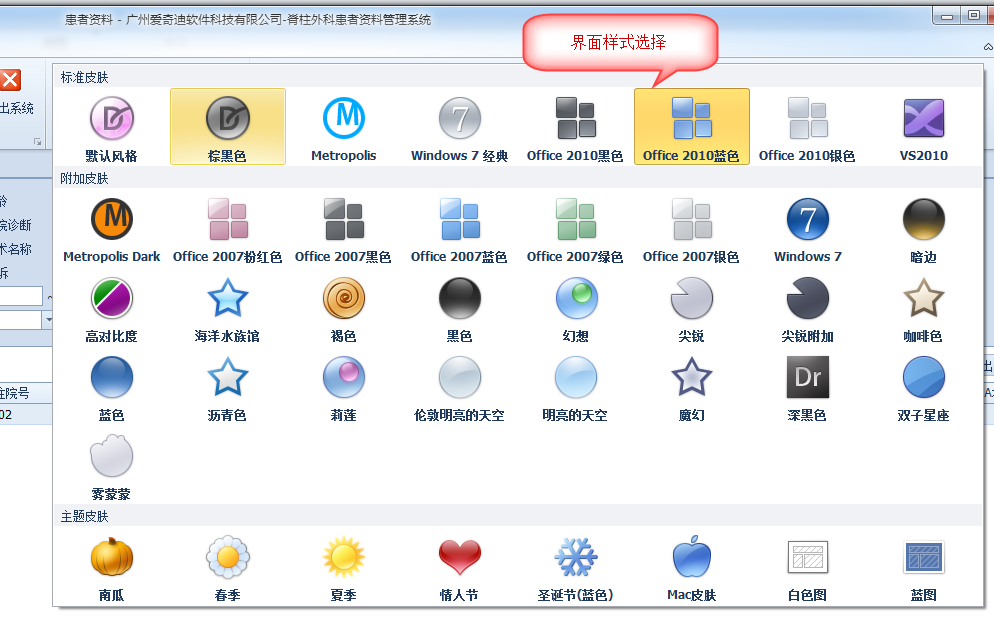Collapse the ribbon with the top-right chevron
The height and width of the screenshot is (628, 994).
tap(988, 46)
